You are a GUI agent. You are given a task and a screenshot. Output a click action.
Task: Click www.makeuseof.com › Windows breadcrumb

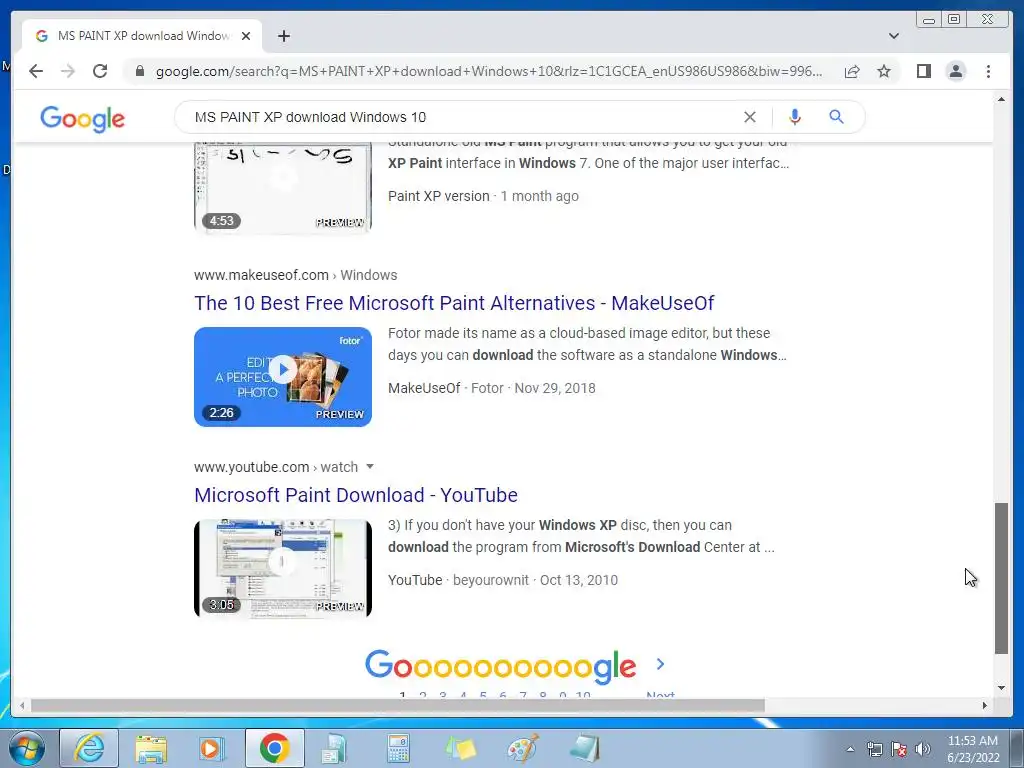pos(295,275)
